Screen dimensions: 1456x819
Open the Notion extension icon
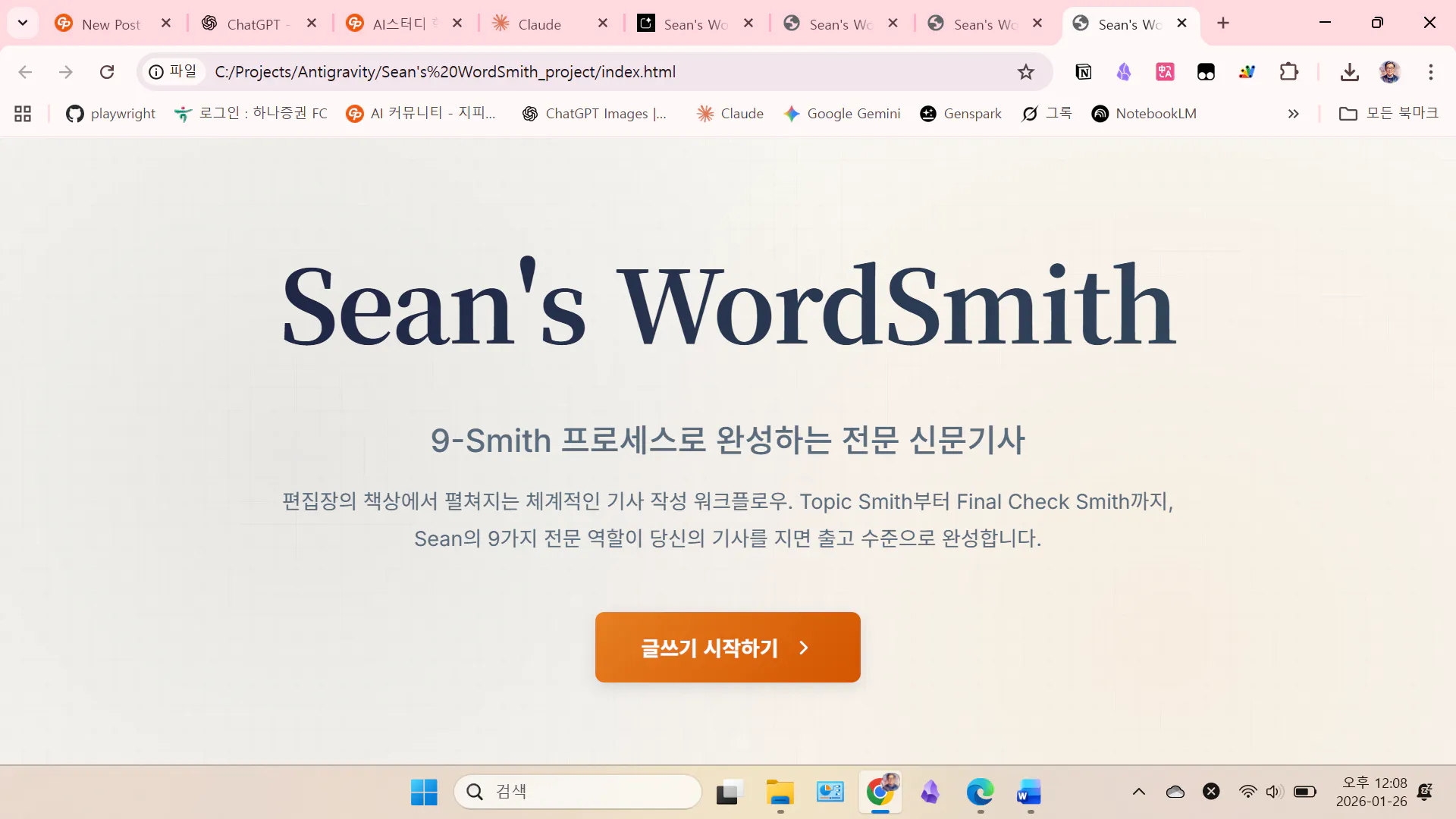[x=1083, y=72]
